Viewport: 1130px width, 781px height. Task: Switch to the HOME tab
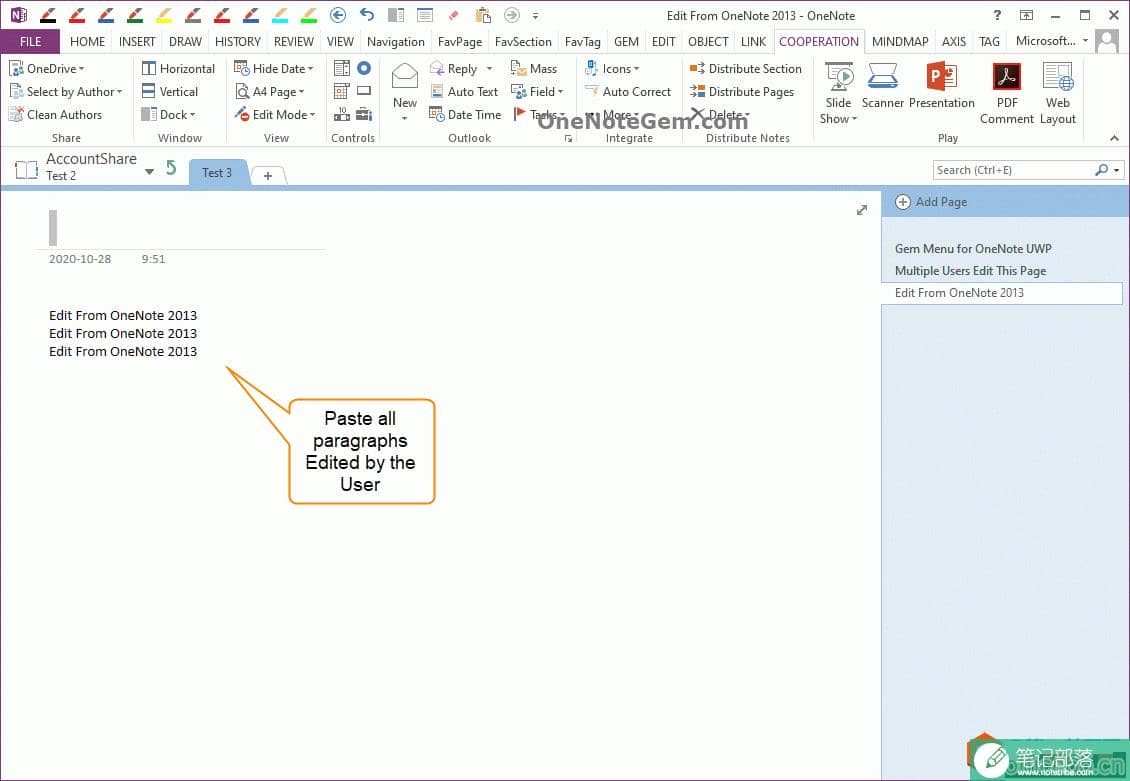click(87, 42)
